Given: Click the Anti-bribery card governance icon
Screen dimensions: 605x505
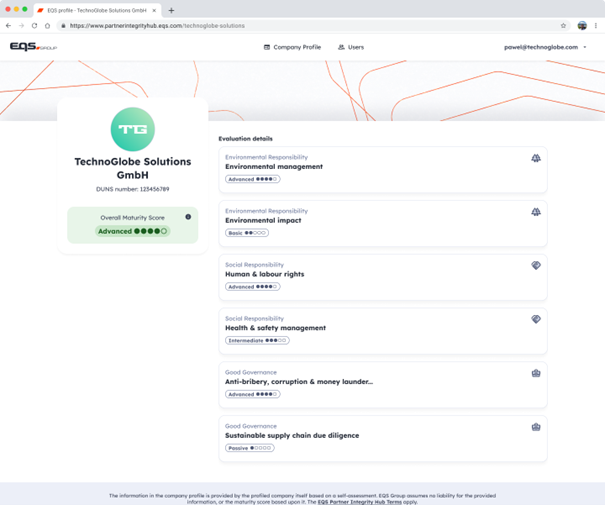Looking at the screenshot, I should [x=536, y=373].
